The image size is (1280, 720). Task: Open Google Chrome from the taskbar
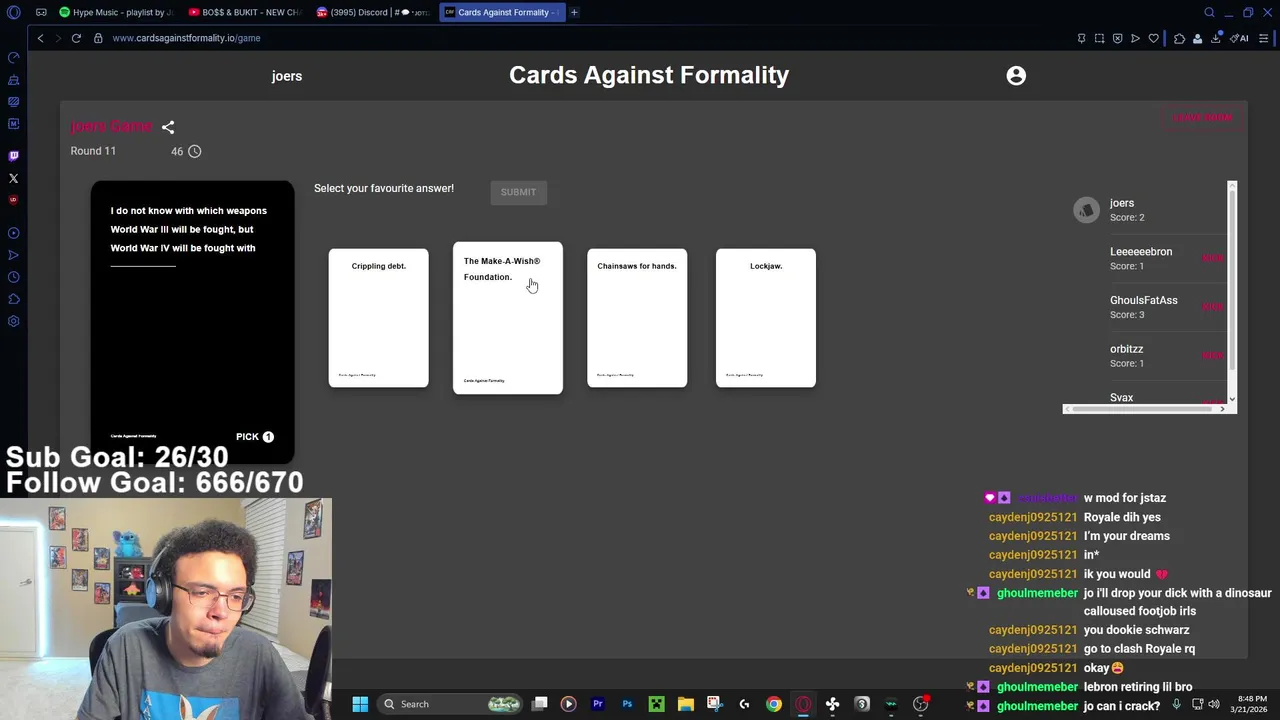(x=774, y=704)
